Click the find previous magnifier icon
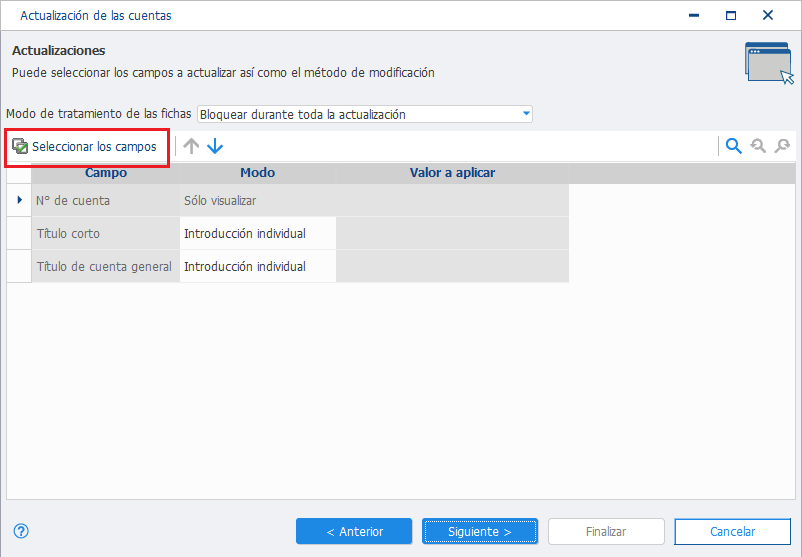 coord(758,146)
